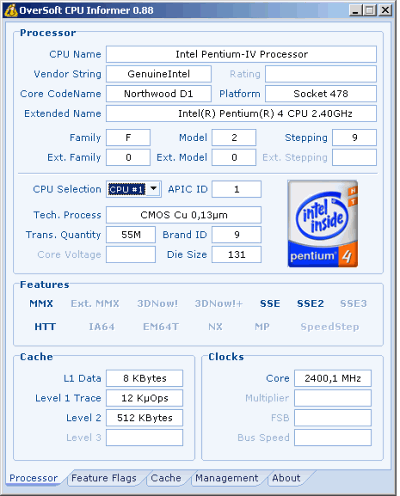Click the Family field showing F

coord(128,138)
